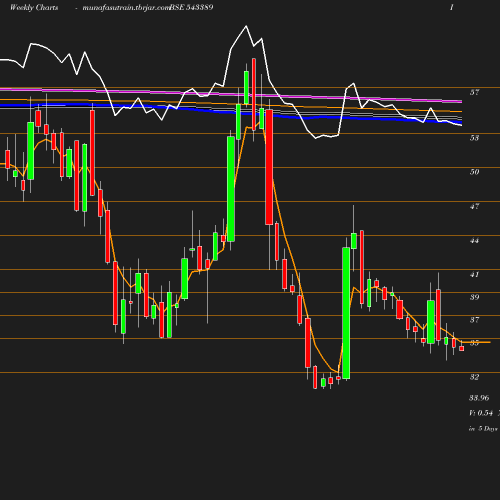Click the "33.96" last price value
This screenshot has height=500, width=500.
(479, 398)
